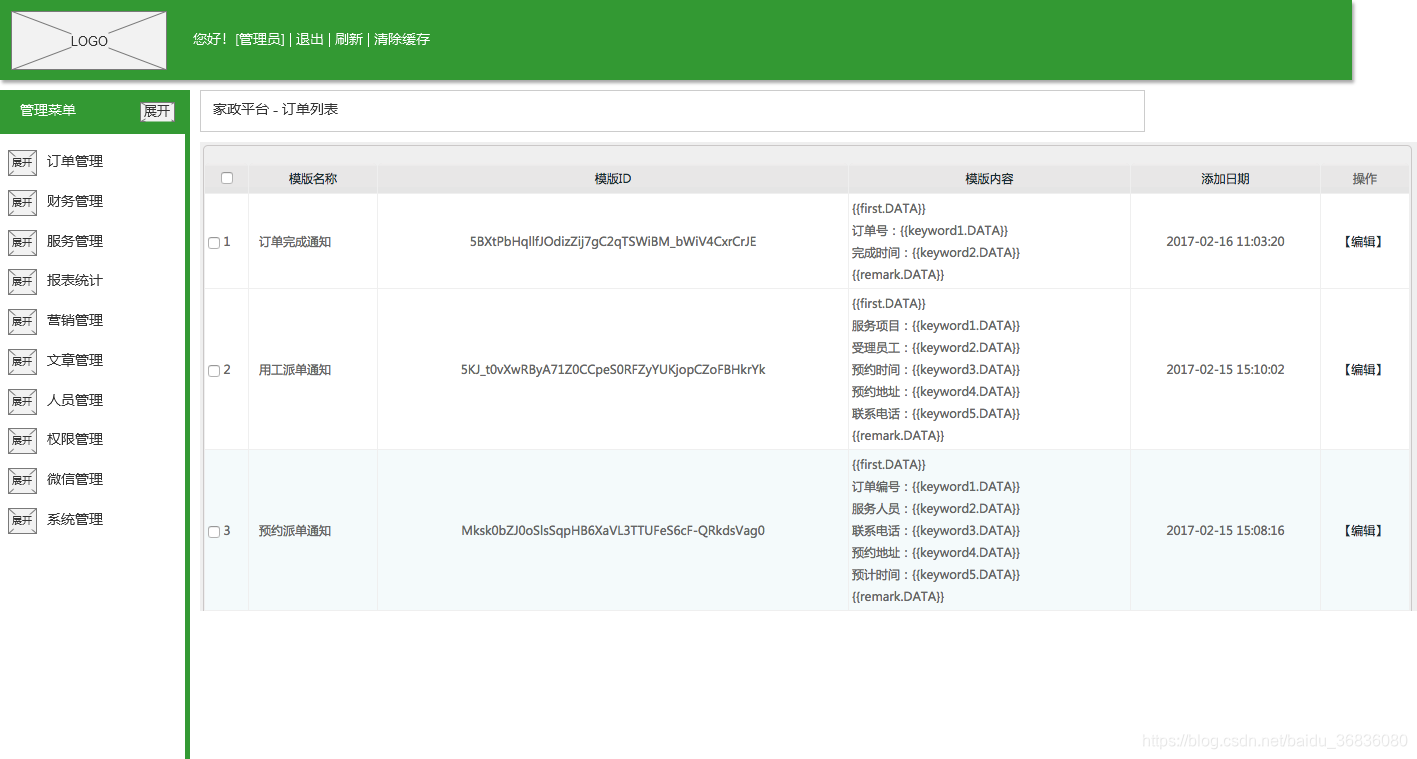The height and width of the screenshot is (759, 1417).
Task: Check the checkbox for row 2
Action: point(214,371)
